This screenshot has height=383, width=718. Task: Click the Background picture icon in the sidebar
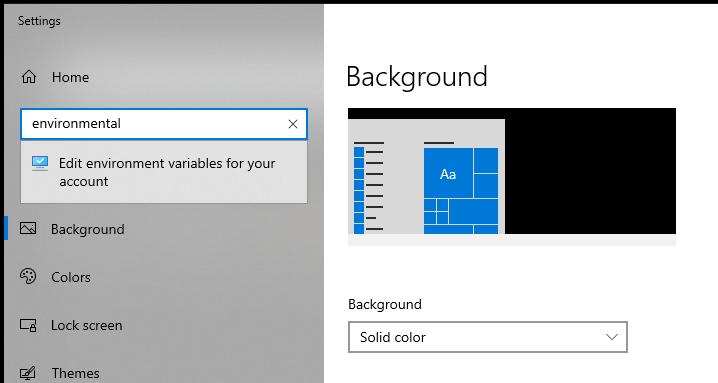(x=28, y=228)
